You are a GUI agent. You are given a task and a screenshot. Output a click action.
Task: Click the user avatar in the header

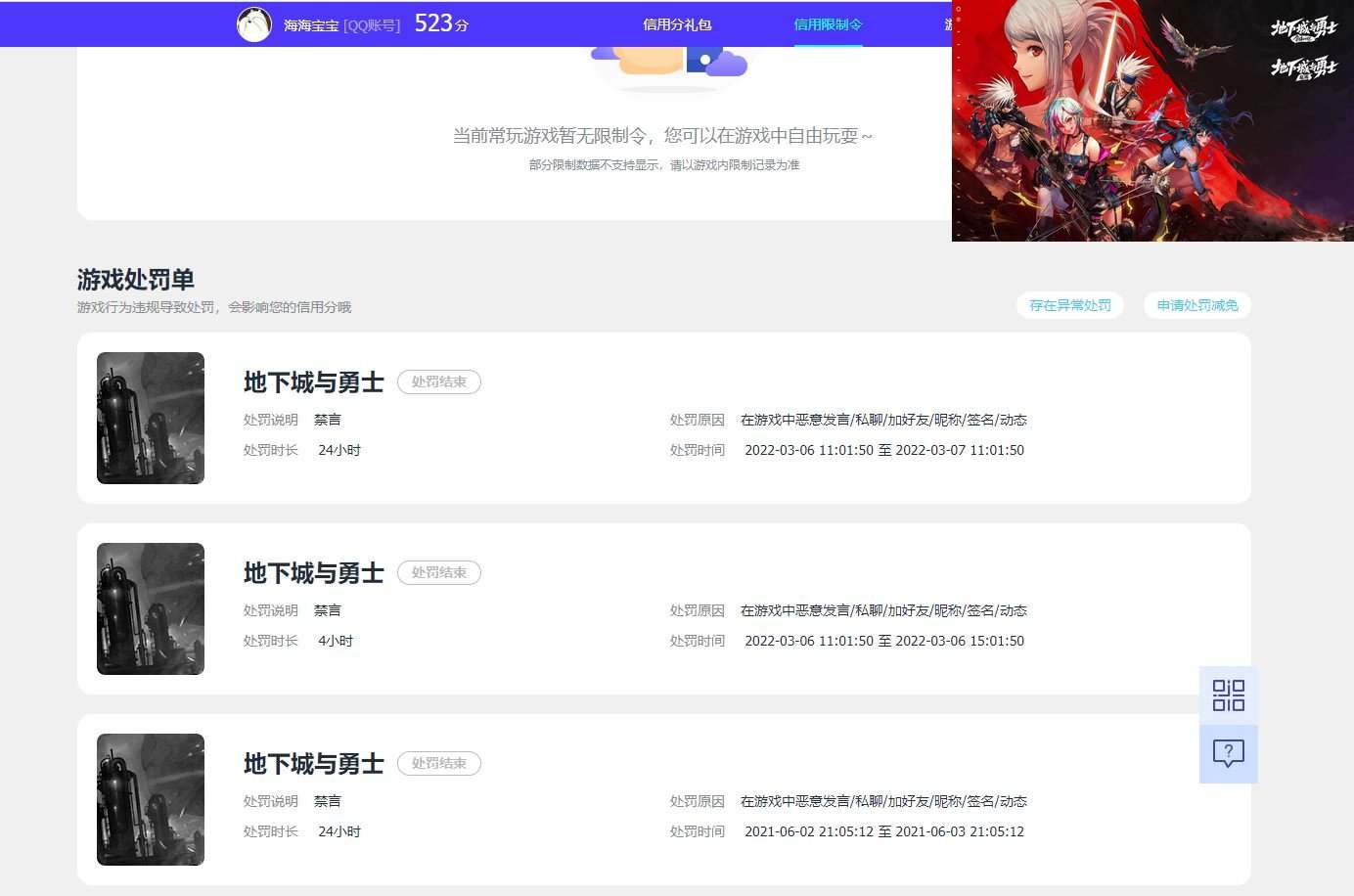pos(254,23)
